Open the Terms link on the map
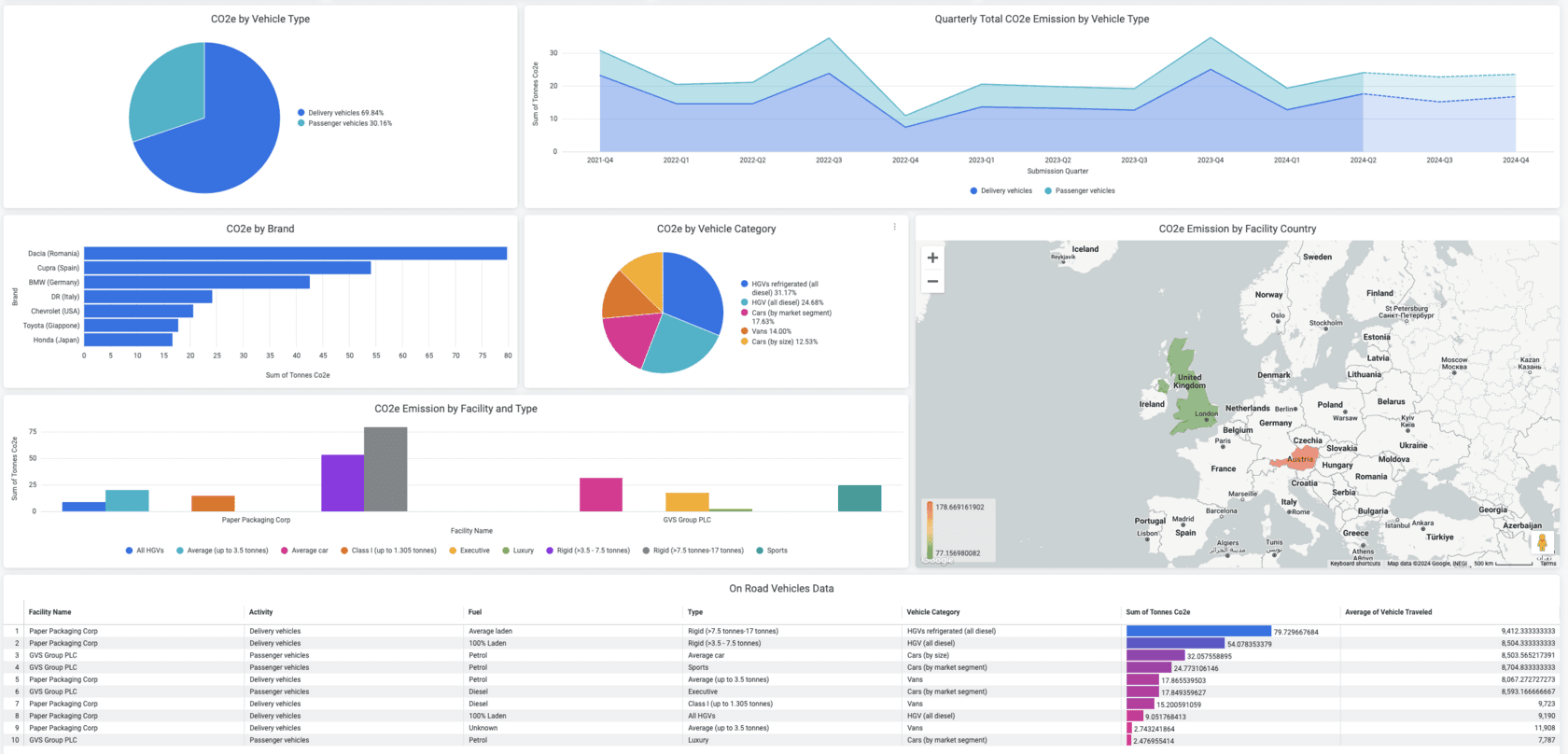This screenshot has height=754, width=1568. coord(1548,564)
